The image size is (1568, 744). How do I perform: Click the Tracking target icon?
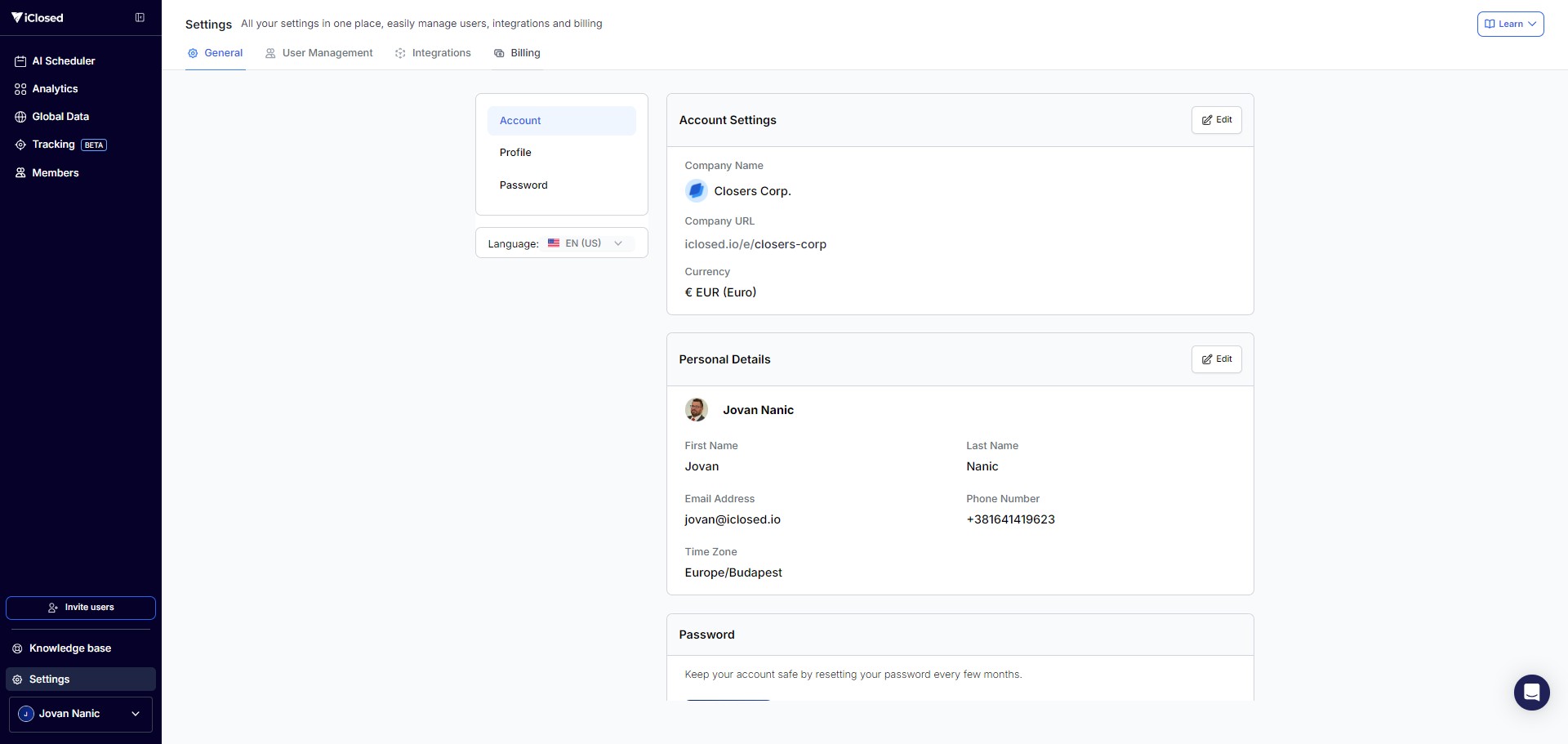pos(20,145)
